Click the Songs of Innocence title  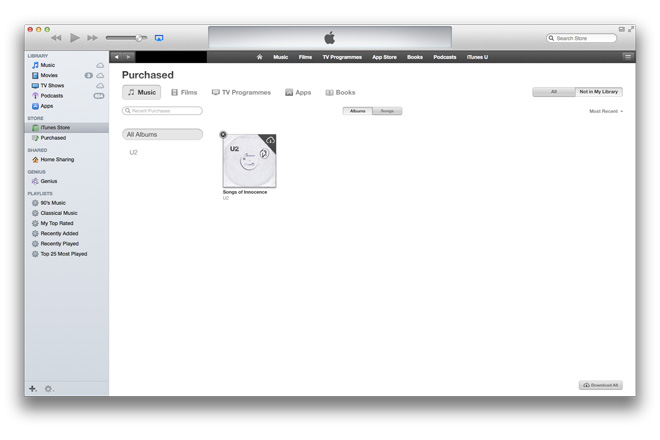(x=245, y=192)
